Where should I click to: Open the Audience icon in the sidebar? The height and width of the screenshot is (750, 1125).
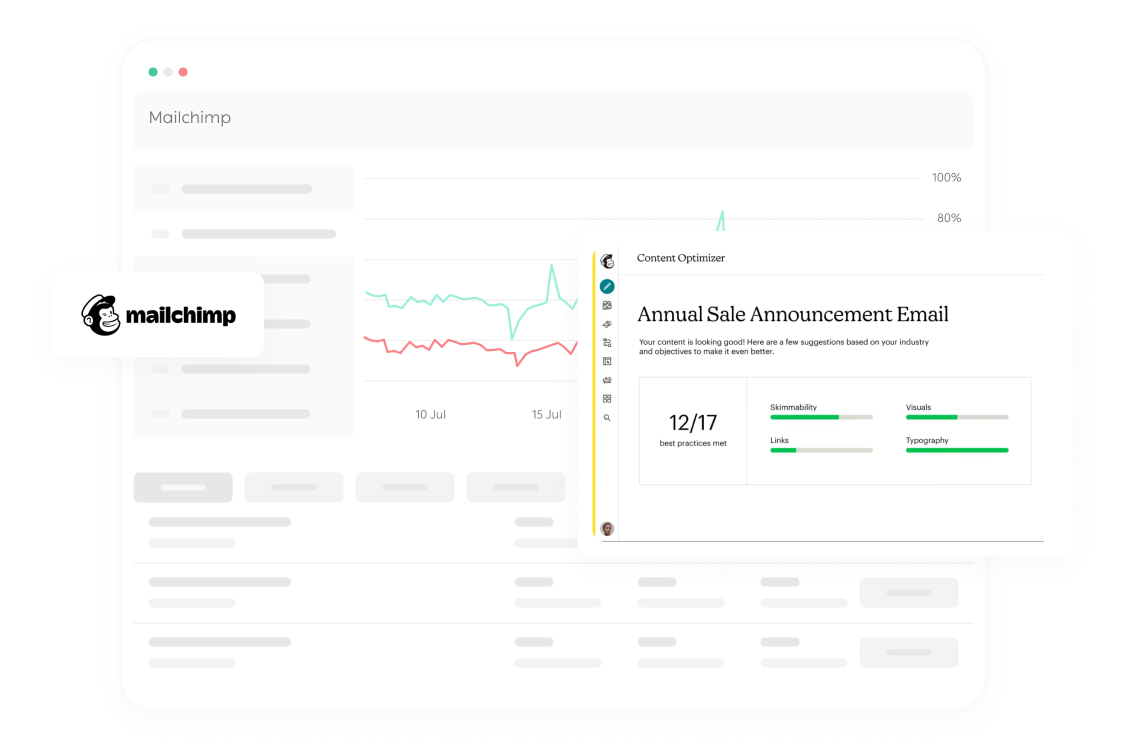coord(607,306)
